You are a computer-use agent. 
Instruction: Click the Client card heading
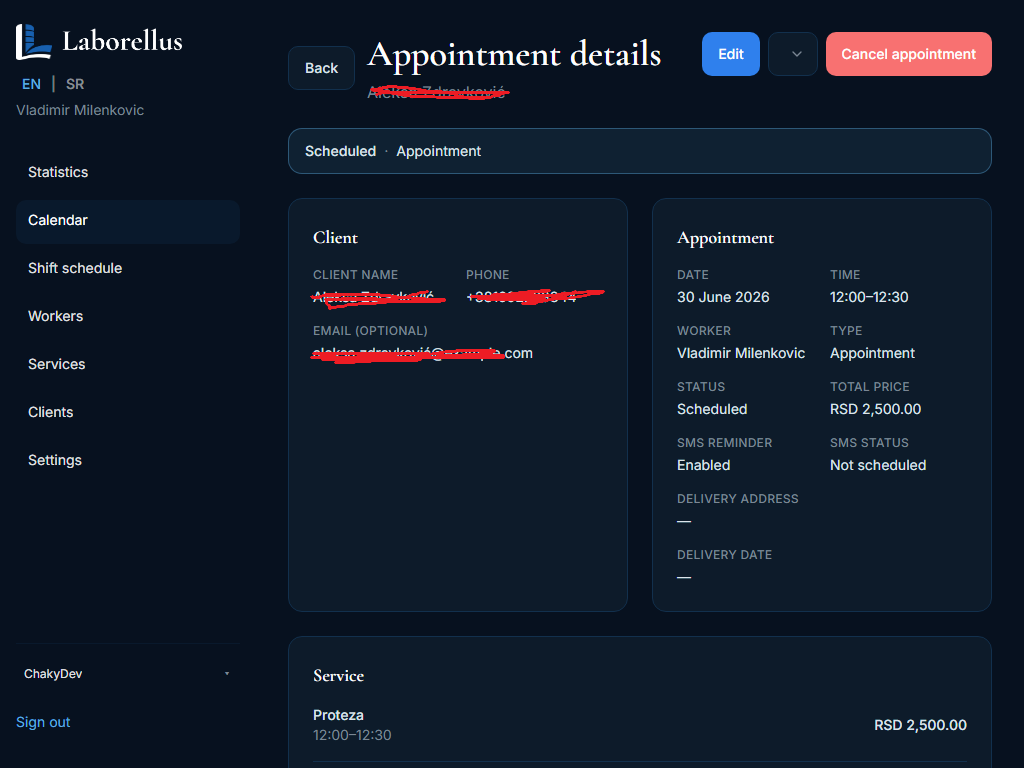click(335, 238)
